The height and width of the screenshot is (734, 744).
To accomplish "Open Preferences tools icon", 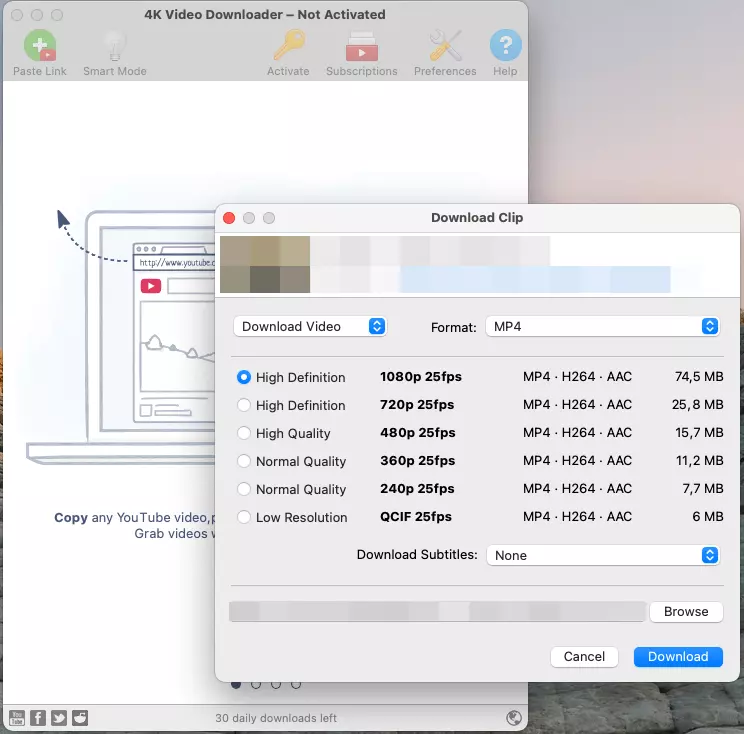I will pos(445,47).
